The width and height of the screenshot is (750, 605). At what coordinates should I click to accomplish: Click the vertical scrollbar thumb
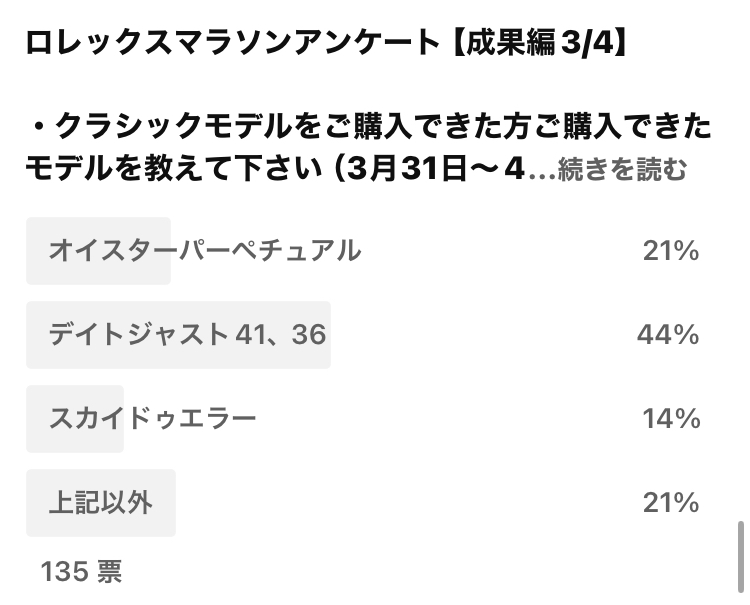pos(740,557)
